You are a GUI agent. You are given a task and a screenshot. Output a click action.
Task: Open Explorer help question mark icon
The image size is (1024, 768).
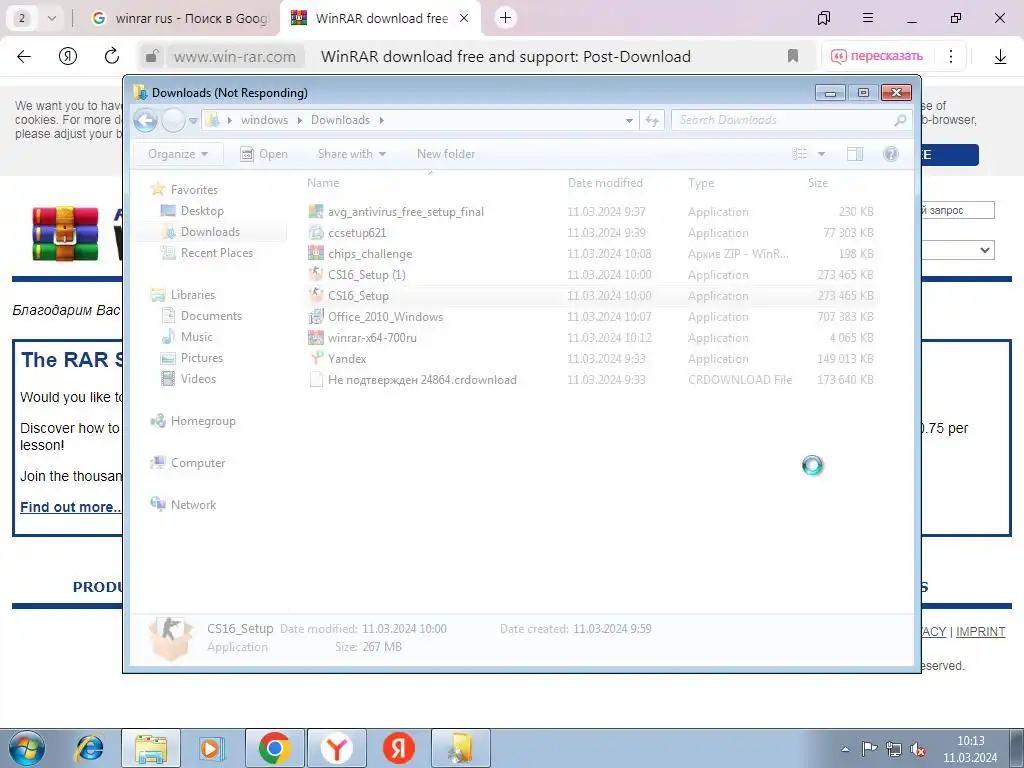[890, 153]
